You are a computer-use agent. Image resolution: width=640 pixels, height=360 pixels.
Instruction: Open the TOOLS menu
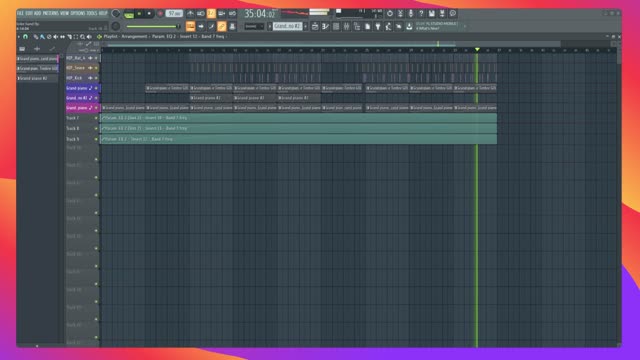[92, 13]
